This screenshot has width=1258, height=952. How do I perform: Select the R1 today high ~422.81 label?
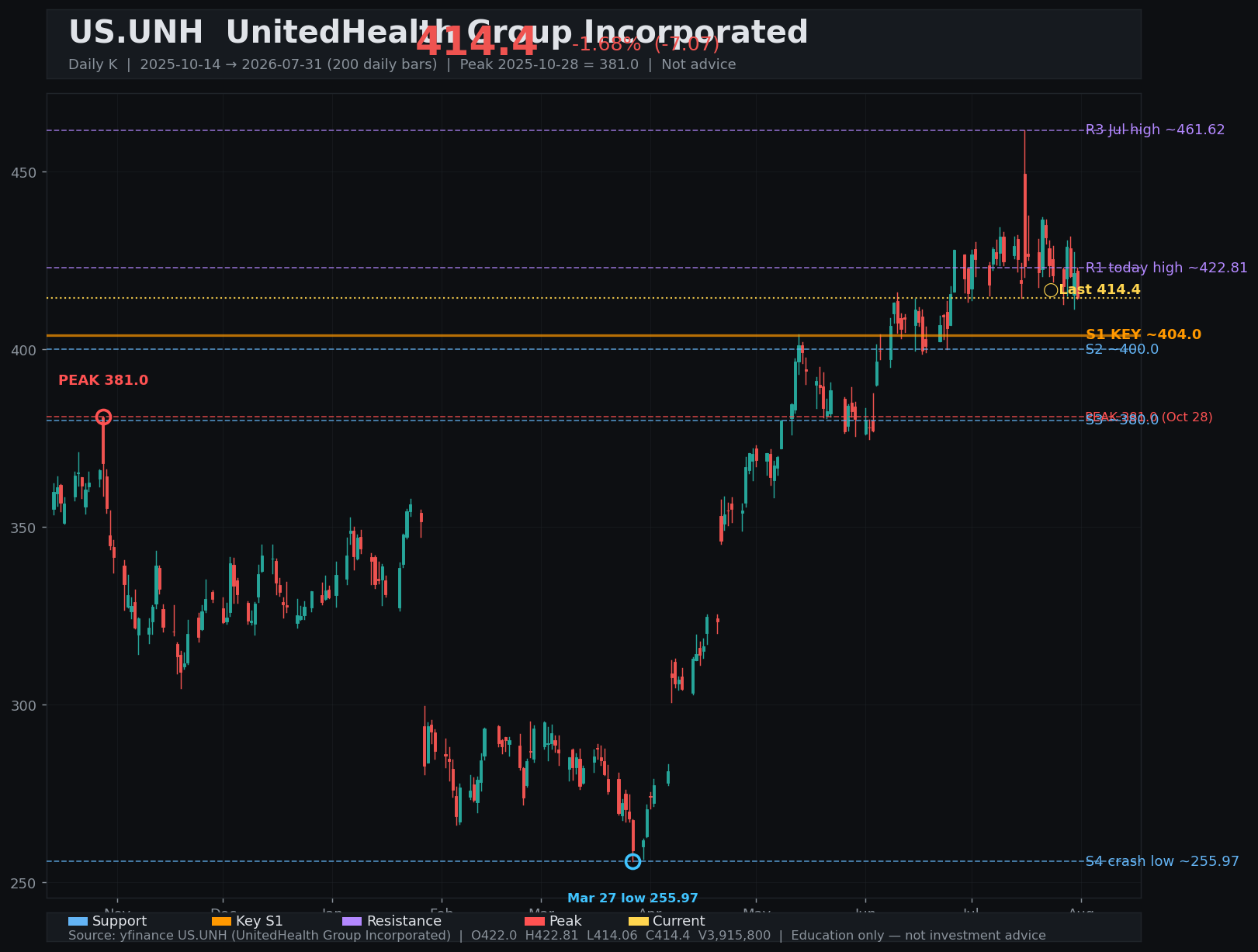point(1166,268)
